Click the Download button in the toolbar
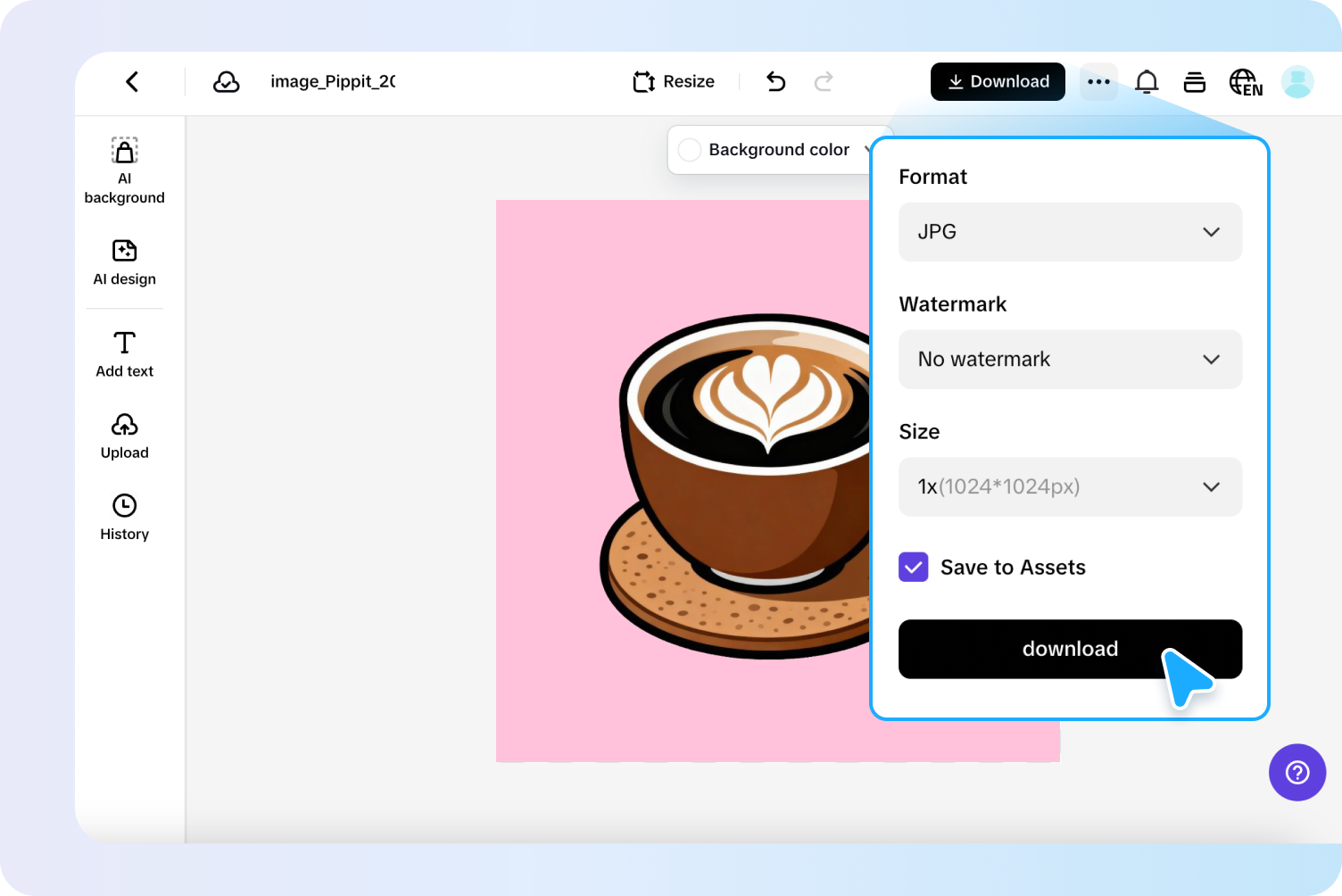This screenshot has width=1342, height=896. click(998, 81)
